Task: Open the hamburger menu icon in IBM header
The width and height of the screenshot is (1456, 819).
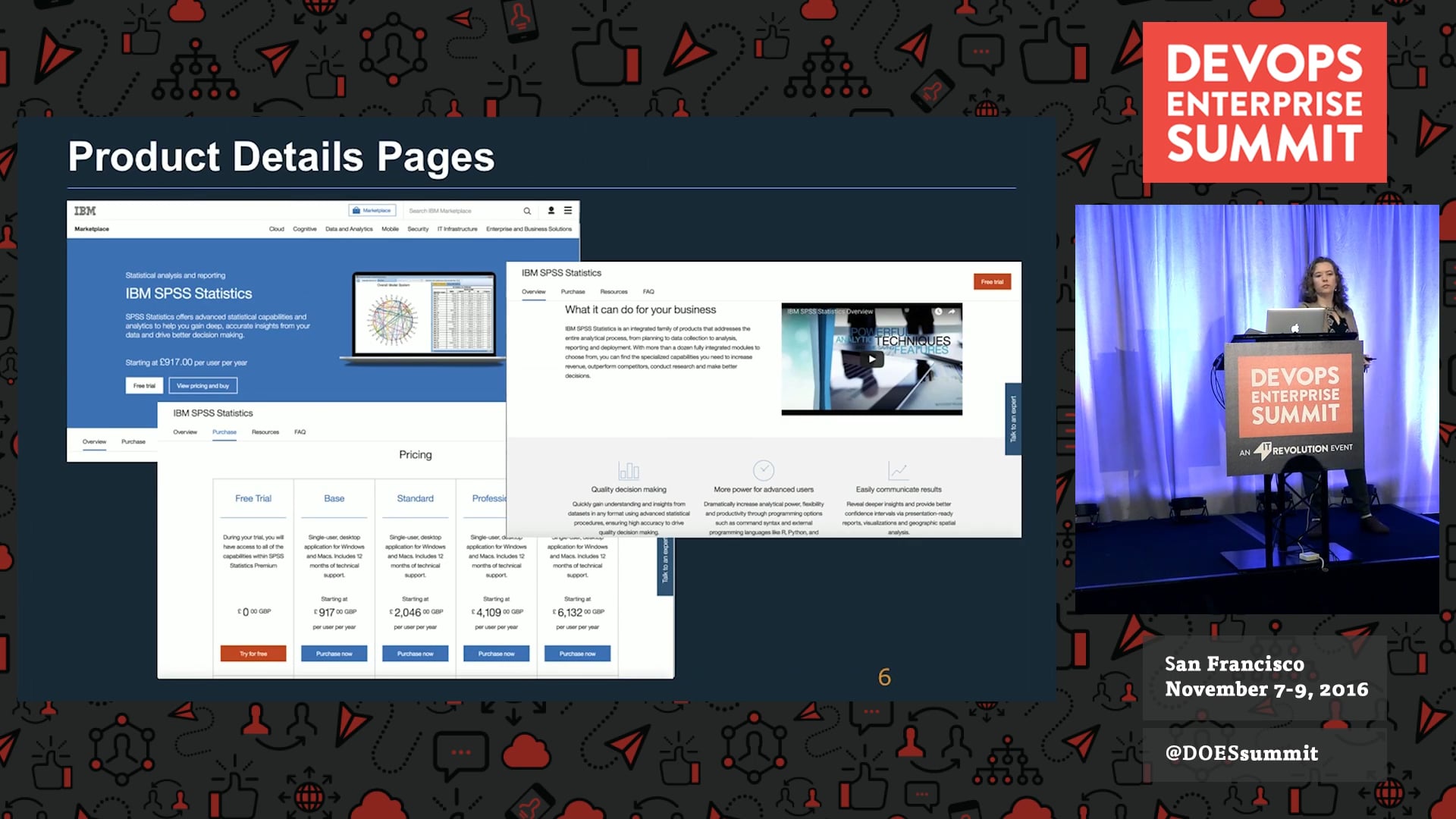Action: [x=567, y=211]
